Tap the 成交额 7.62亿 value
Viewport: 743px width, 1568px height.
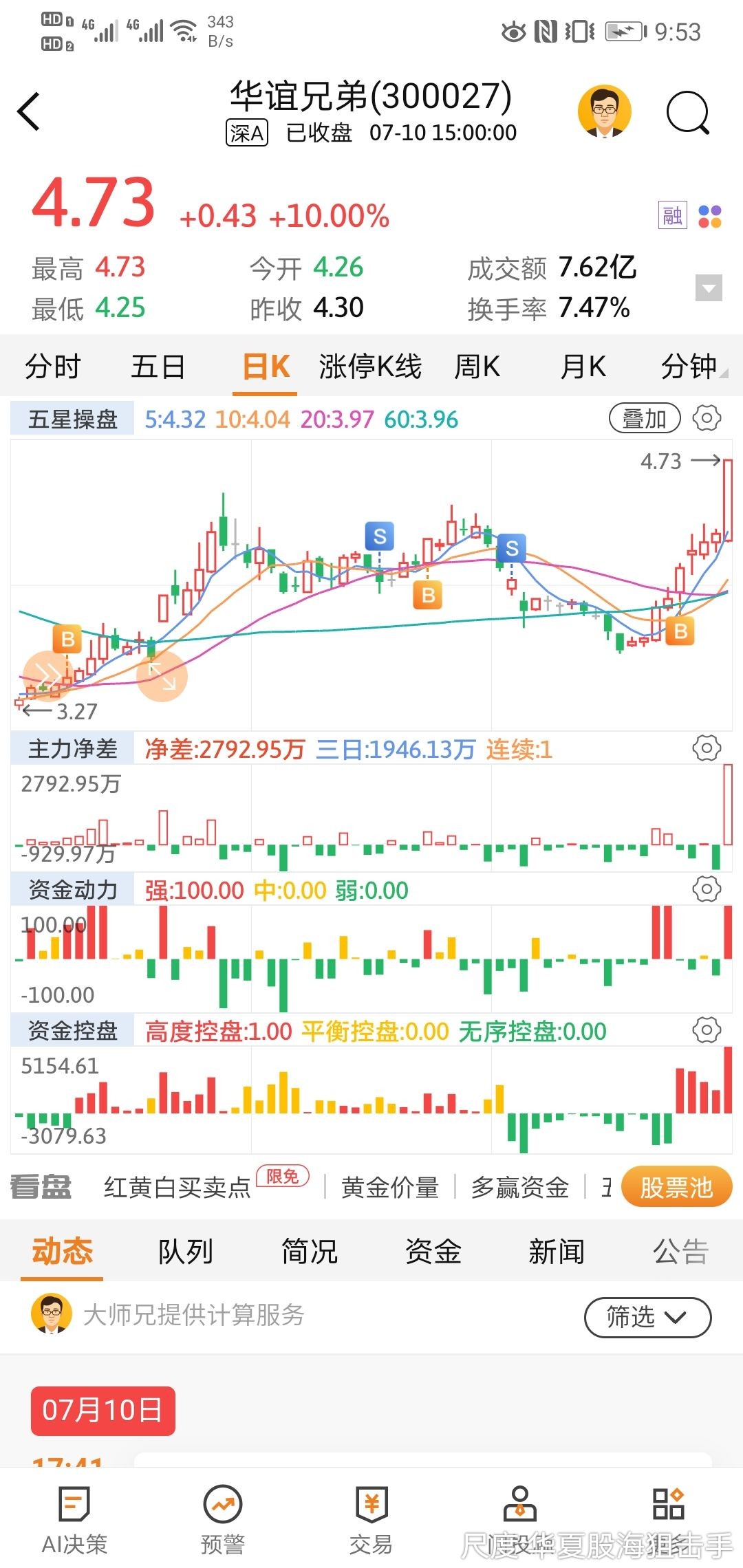click(x=596, y=268)
